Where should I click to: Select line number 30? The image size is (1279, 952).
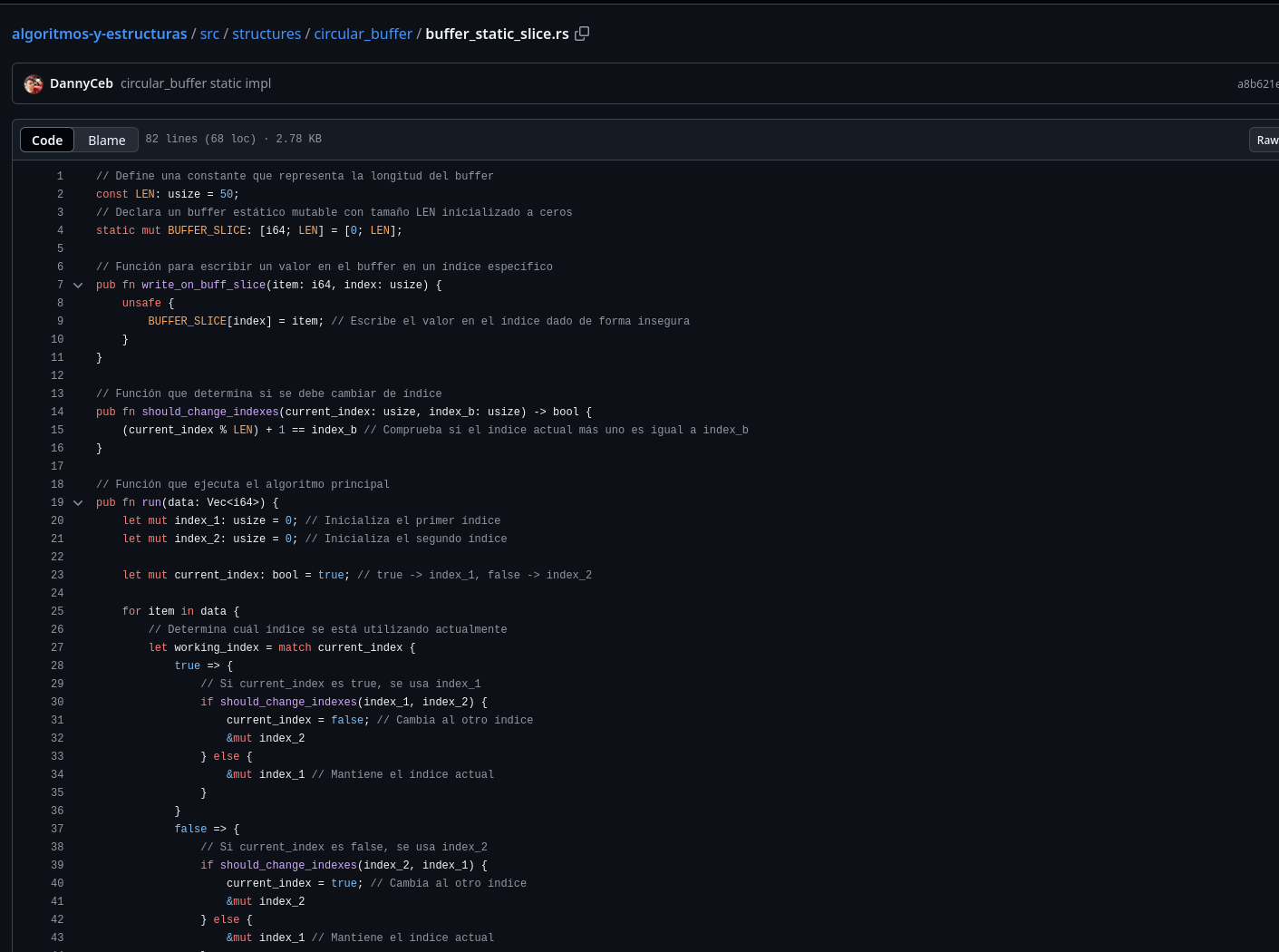click(x=57, y=702)
